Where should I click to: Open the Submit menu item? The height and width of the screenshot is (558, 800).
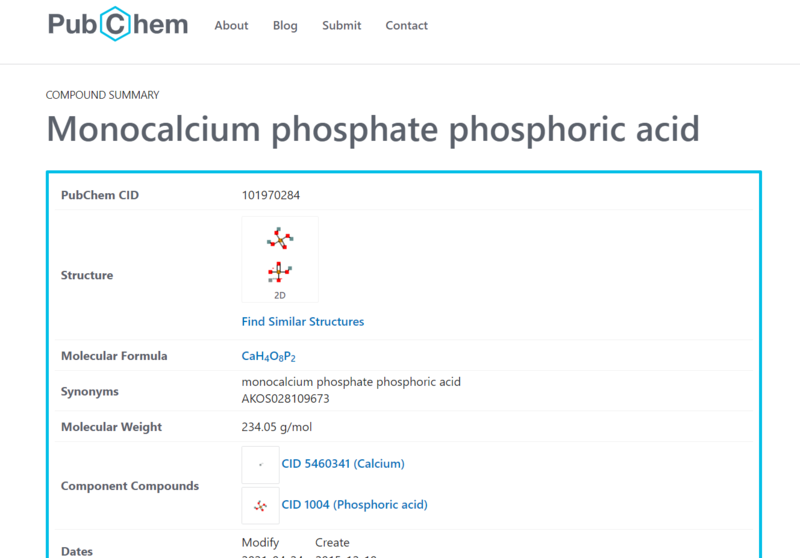(x=341, y=25)
